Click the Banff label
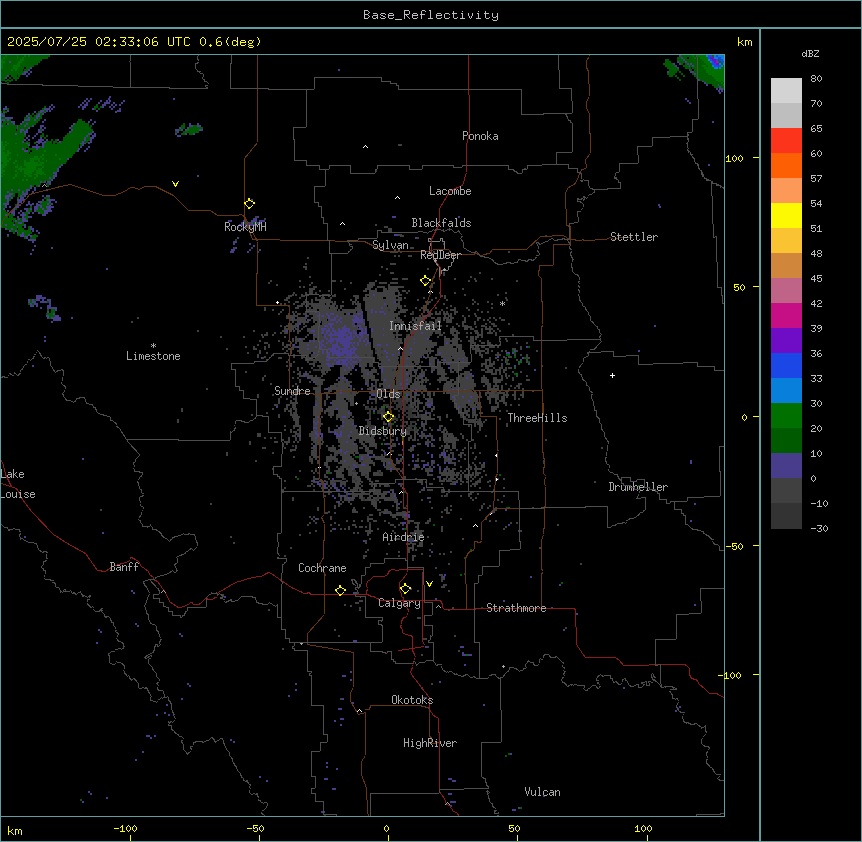The image size is (862, 842). pyautogui.click(x=124, y=567)
